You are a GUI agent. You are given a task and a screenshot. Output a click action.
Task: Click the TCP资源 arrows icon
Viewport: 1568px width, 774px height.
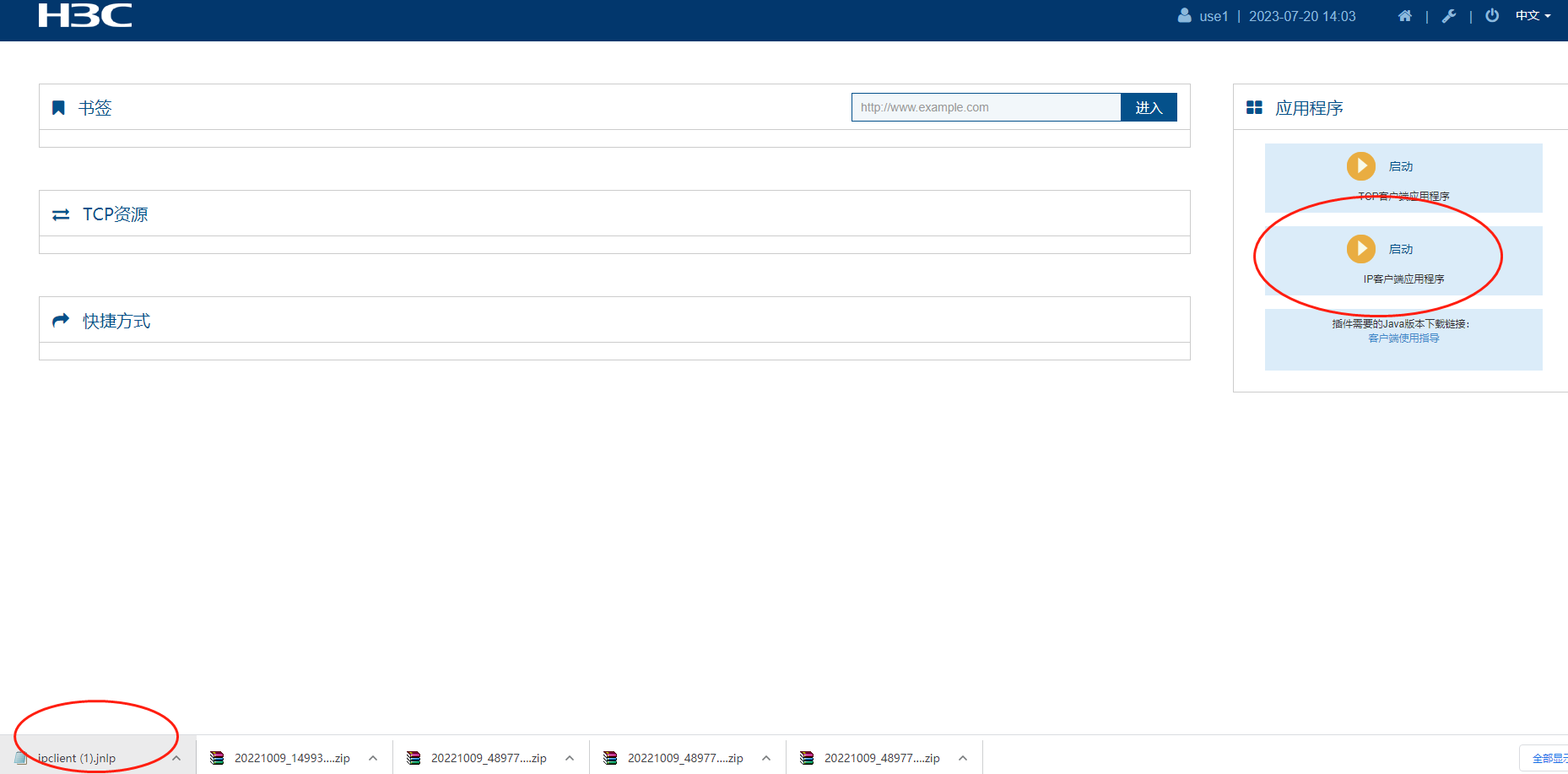point(61,215)
